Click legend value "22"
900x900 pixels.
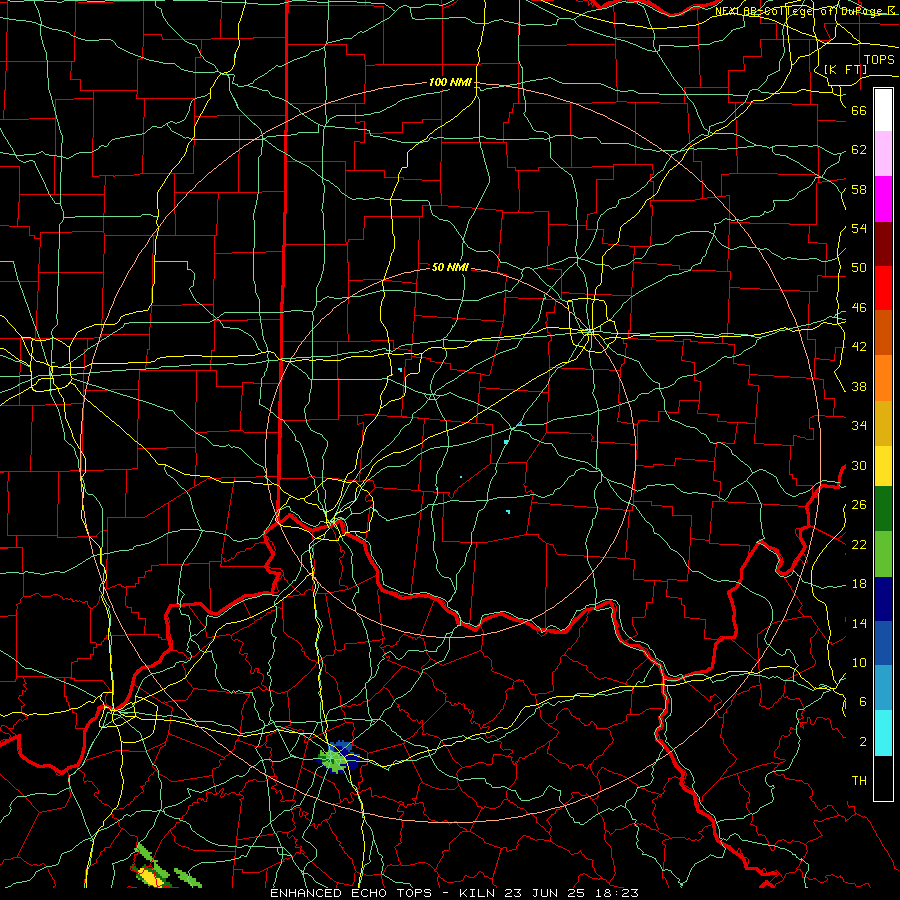tap(859, 544)
